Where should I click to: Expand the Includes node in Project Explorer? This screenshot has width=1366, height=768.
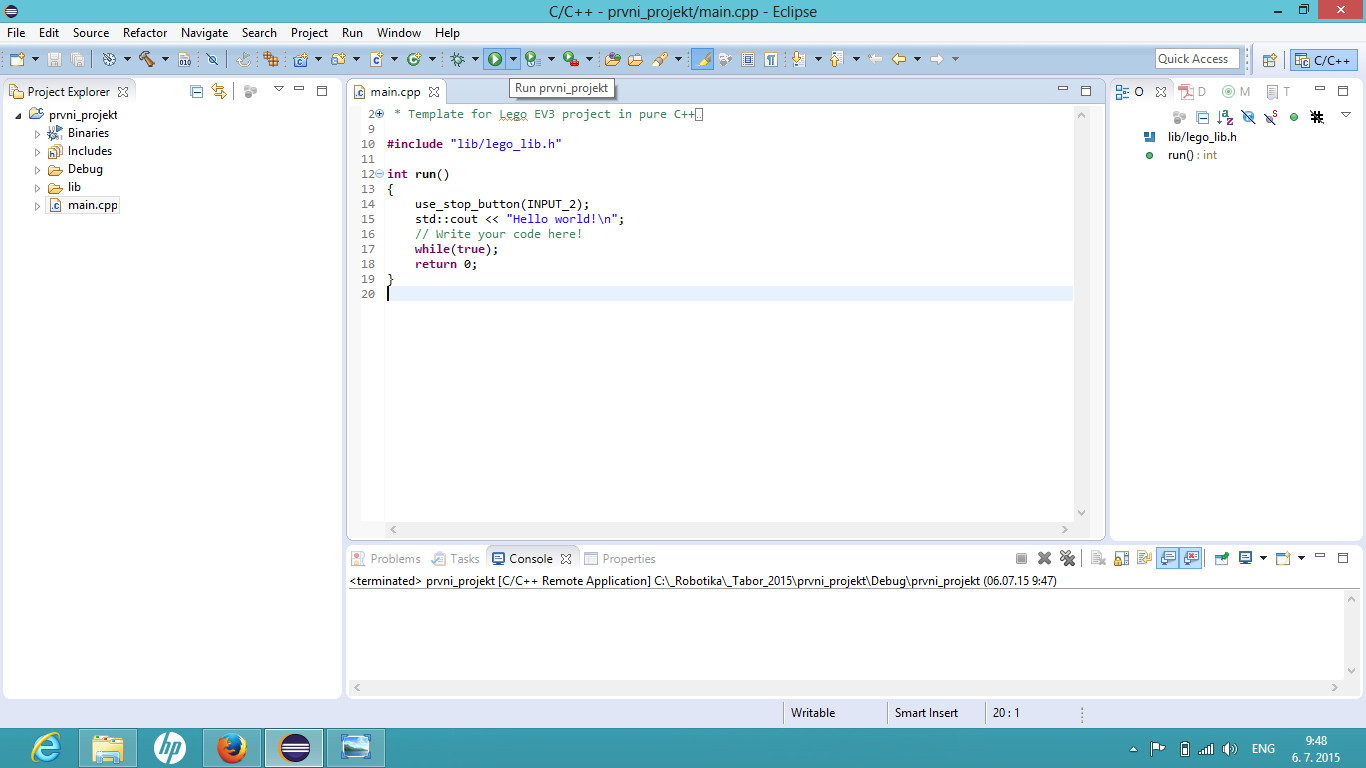pyautogui.click(x=38, y=152)
